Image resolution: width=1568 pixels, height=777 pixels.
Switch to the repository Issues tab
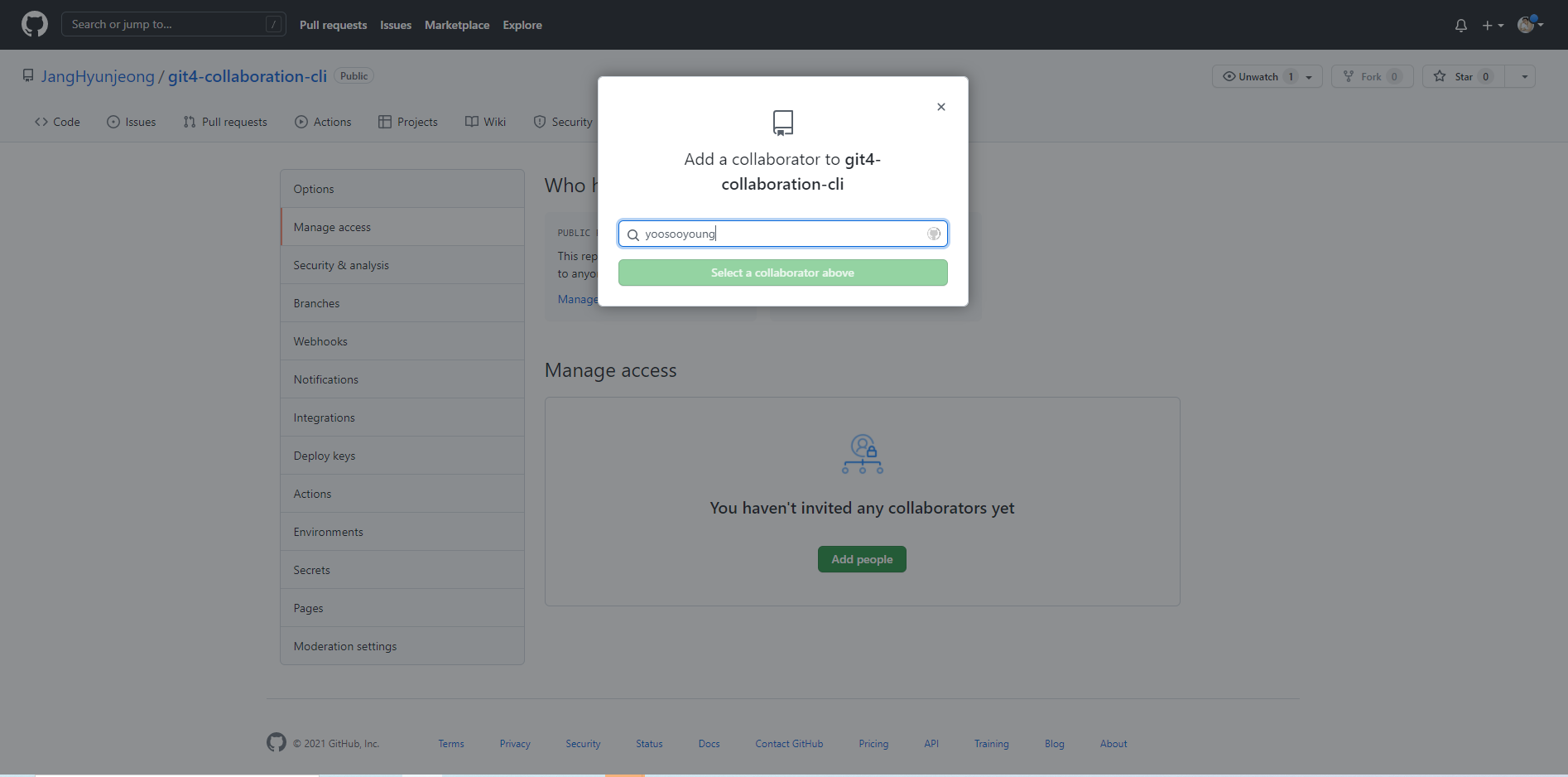(132, 122)
